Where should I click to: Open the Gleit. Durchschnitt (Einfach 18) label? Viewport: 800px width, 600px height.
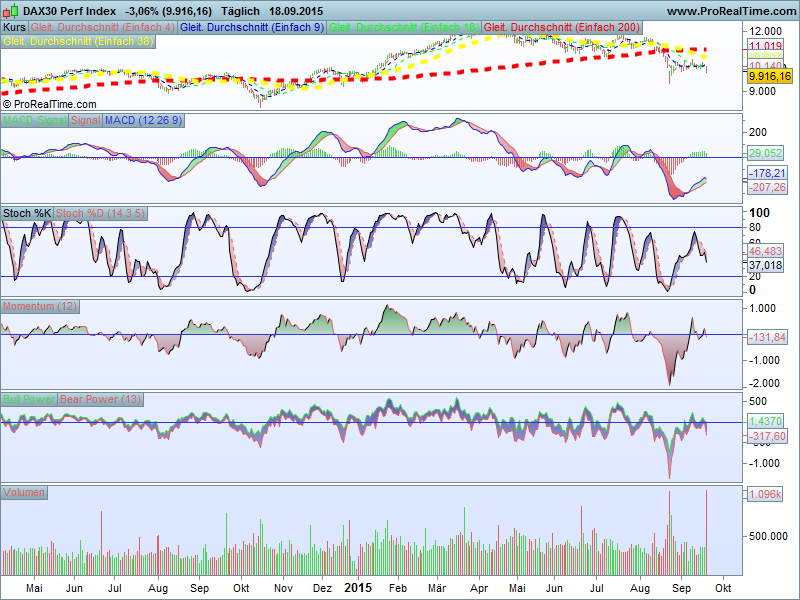point(404,27)
